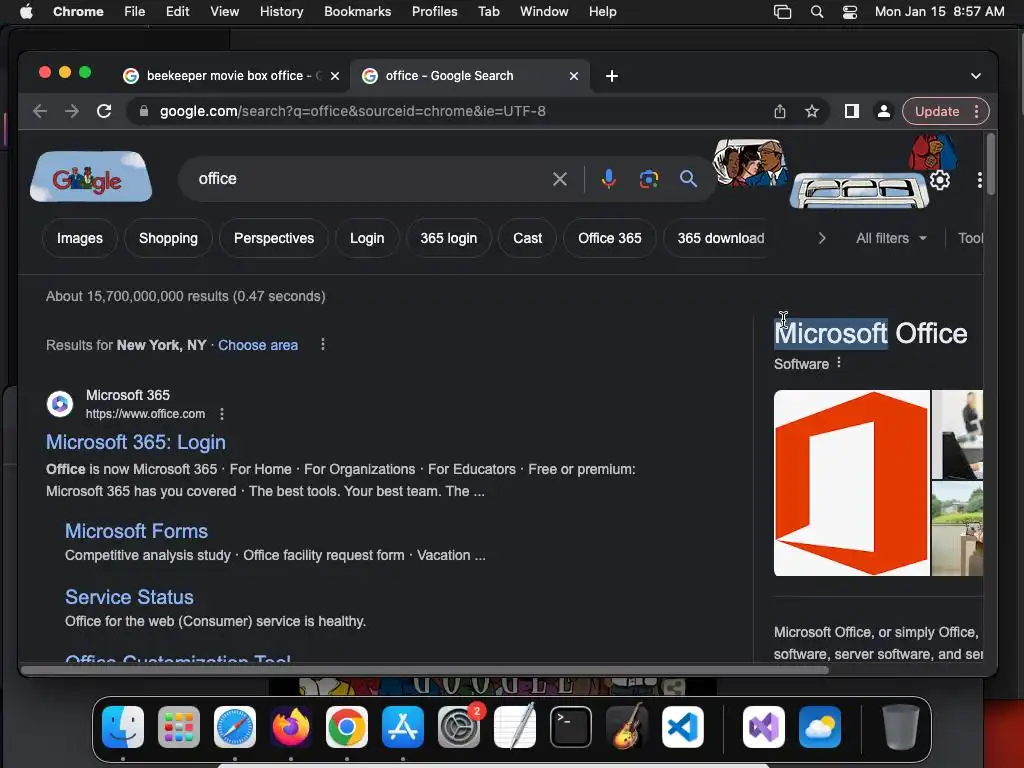Open options next to Microsoft 365 result
Screen dimensions: 1024x768
[x=222, y=414]
